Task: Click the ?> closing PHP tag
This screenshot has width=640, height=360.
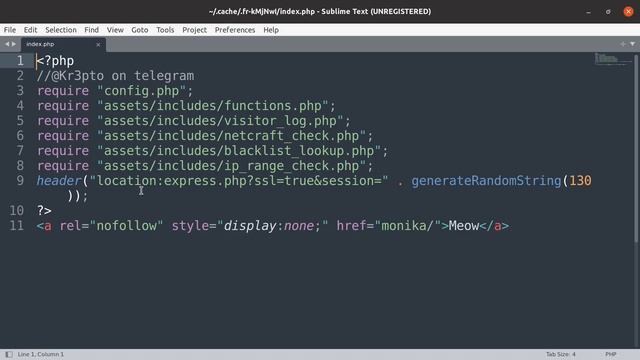Action: 44,211
